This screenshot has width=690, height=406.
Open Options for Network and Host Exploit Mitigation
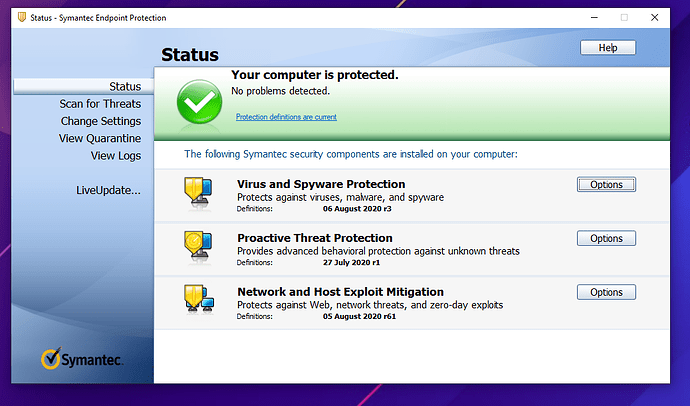click(606, 292)
